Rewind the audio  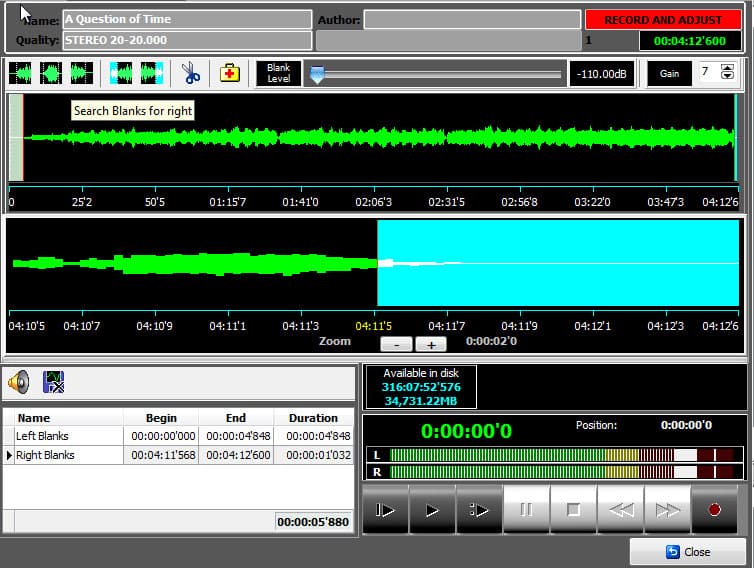coord(620,510)
